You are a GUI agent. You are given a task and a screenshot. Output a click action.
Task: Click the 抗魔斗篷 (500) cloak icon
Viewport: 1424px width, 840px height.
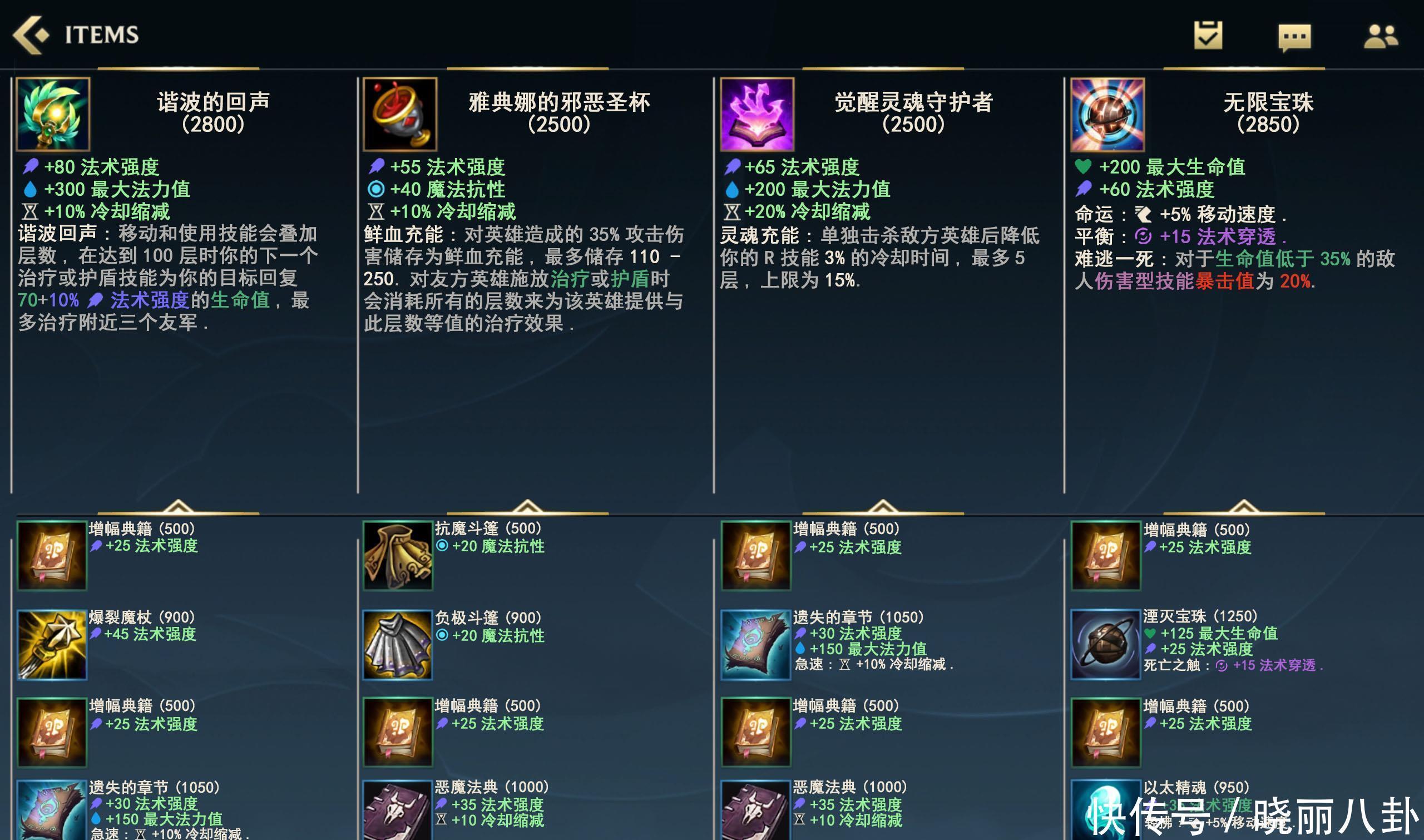tap(398, 555)
